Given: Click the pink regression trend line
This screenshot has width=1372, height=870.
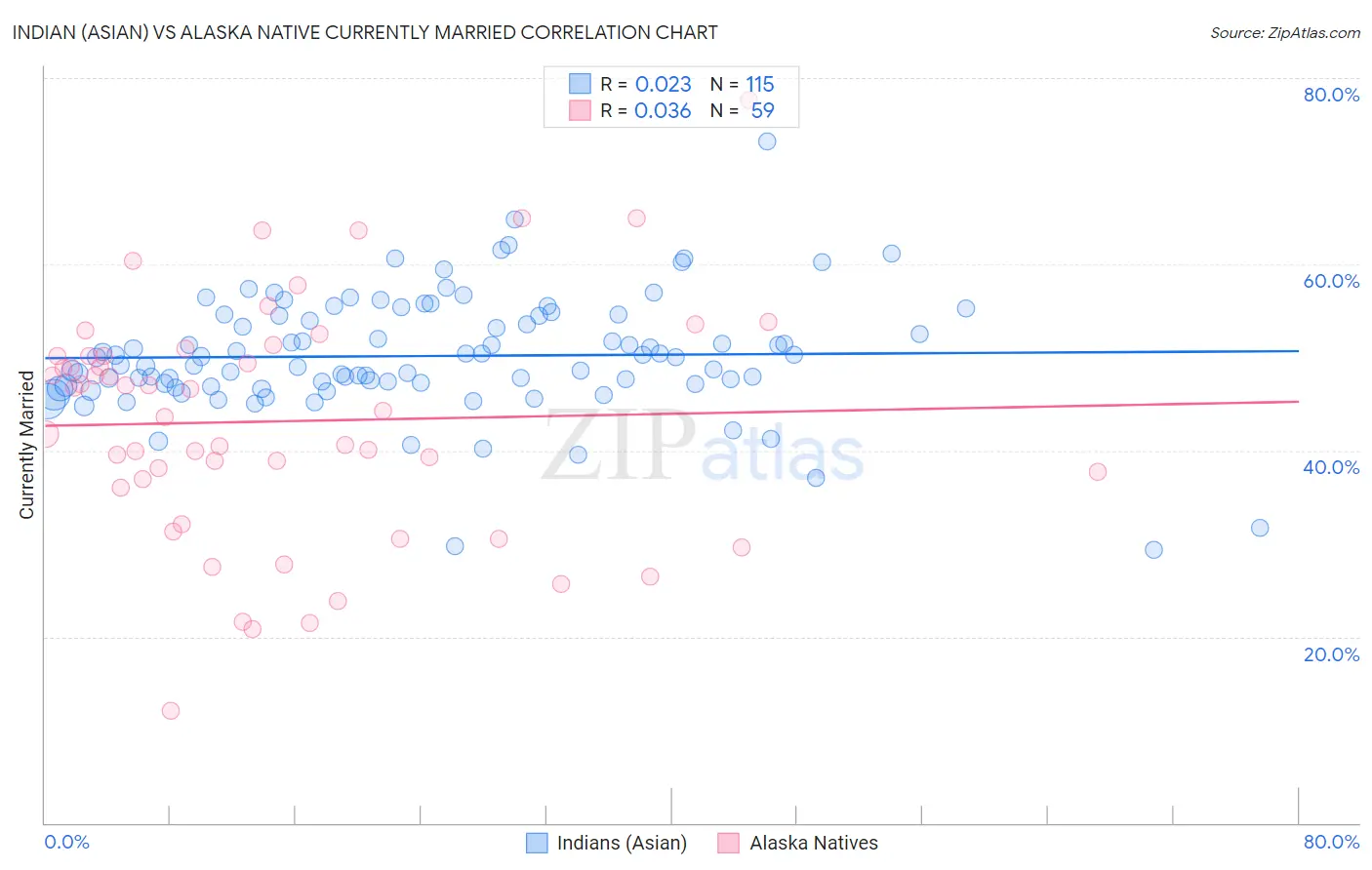Looking at the screenshot, I should 671,414.
